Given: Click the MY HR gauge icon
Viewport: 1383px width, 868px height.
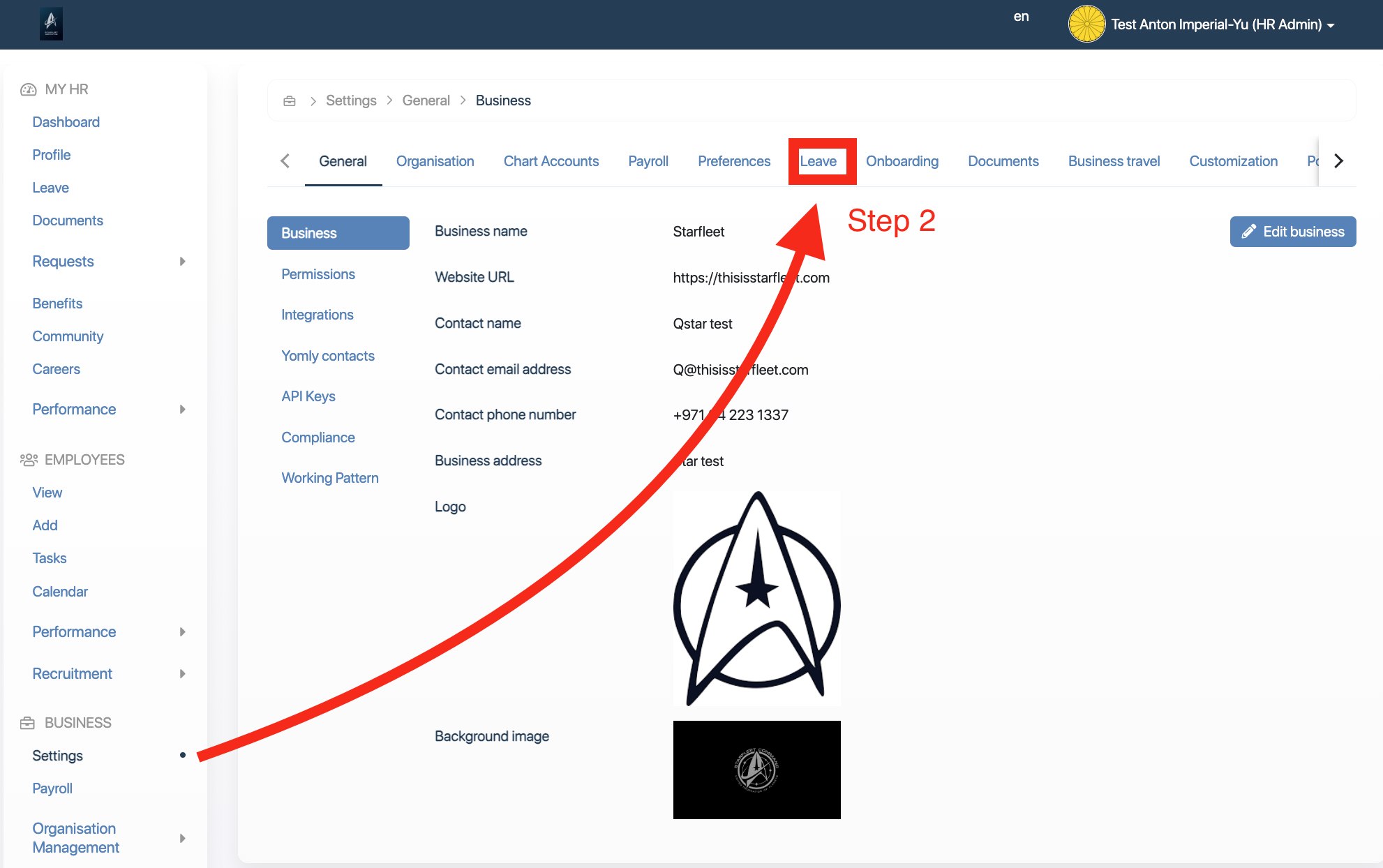Looking at the screenshot, I should (28, 89).
